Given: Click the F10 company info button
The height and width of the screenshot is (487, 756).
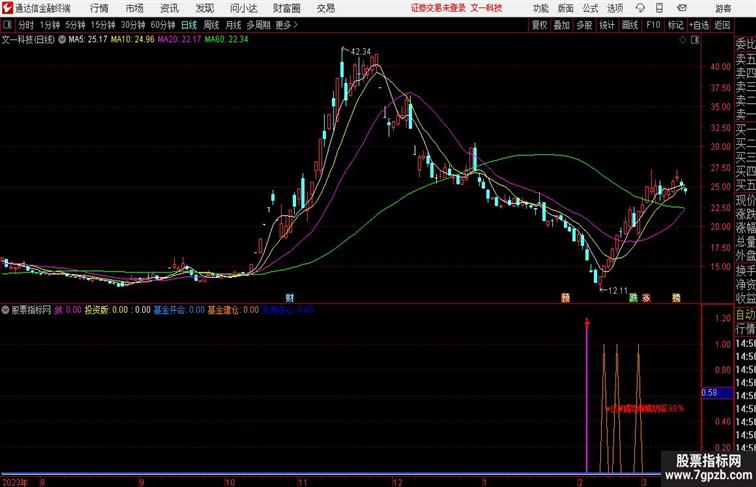Looking at the screenshot, I should click(x=653, y=25).
